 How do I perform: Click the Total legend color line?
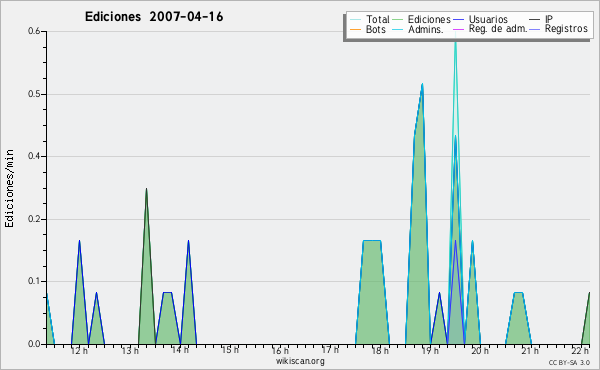click(x=355, y=20)
